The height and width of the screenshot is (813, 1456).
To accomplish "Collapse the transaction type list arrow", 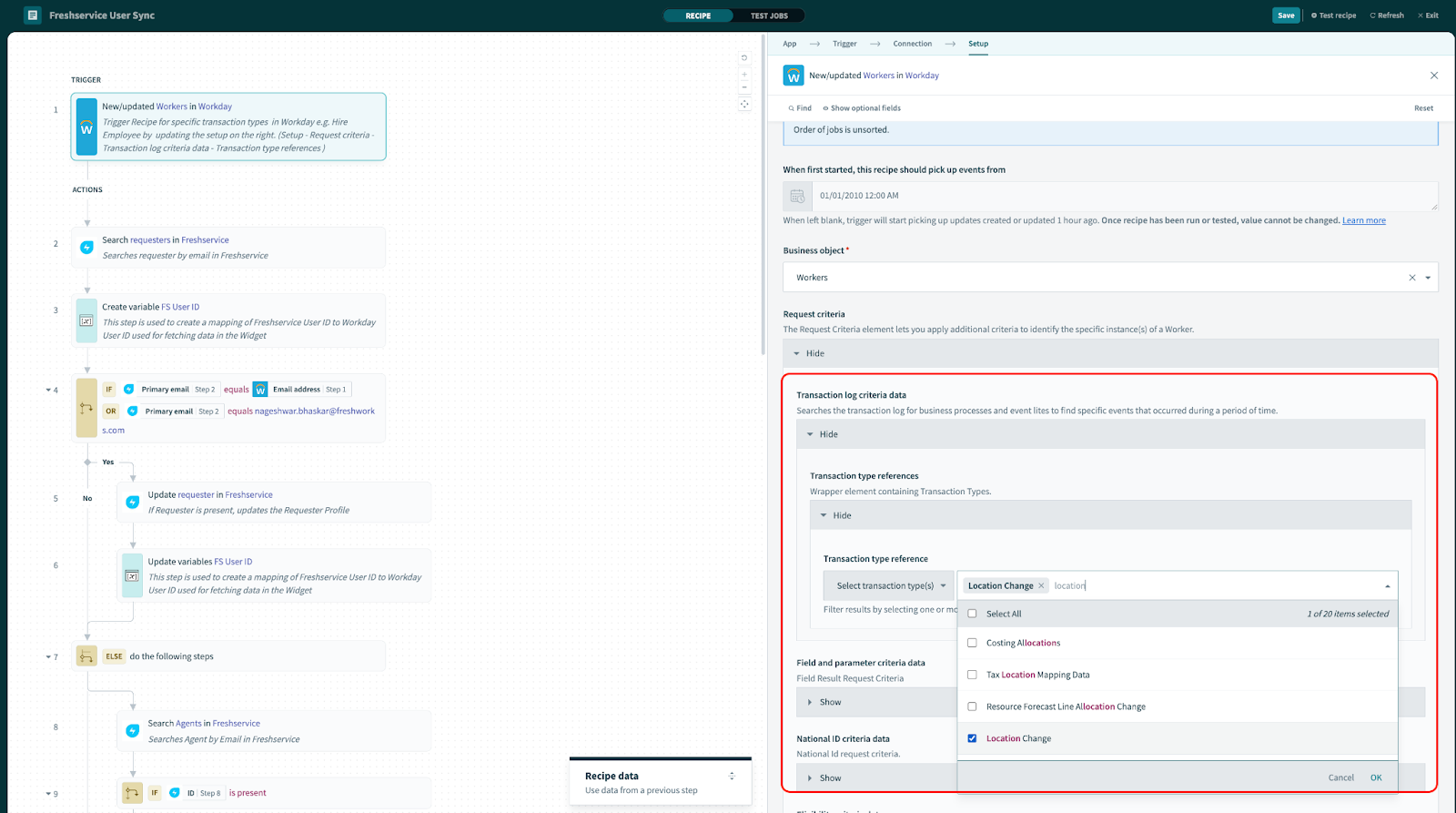I will click(x=1388, y=586).
